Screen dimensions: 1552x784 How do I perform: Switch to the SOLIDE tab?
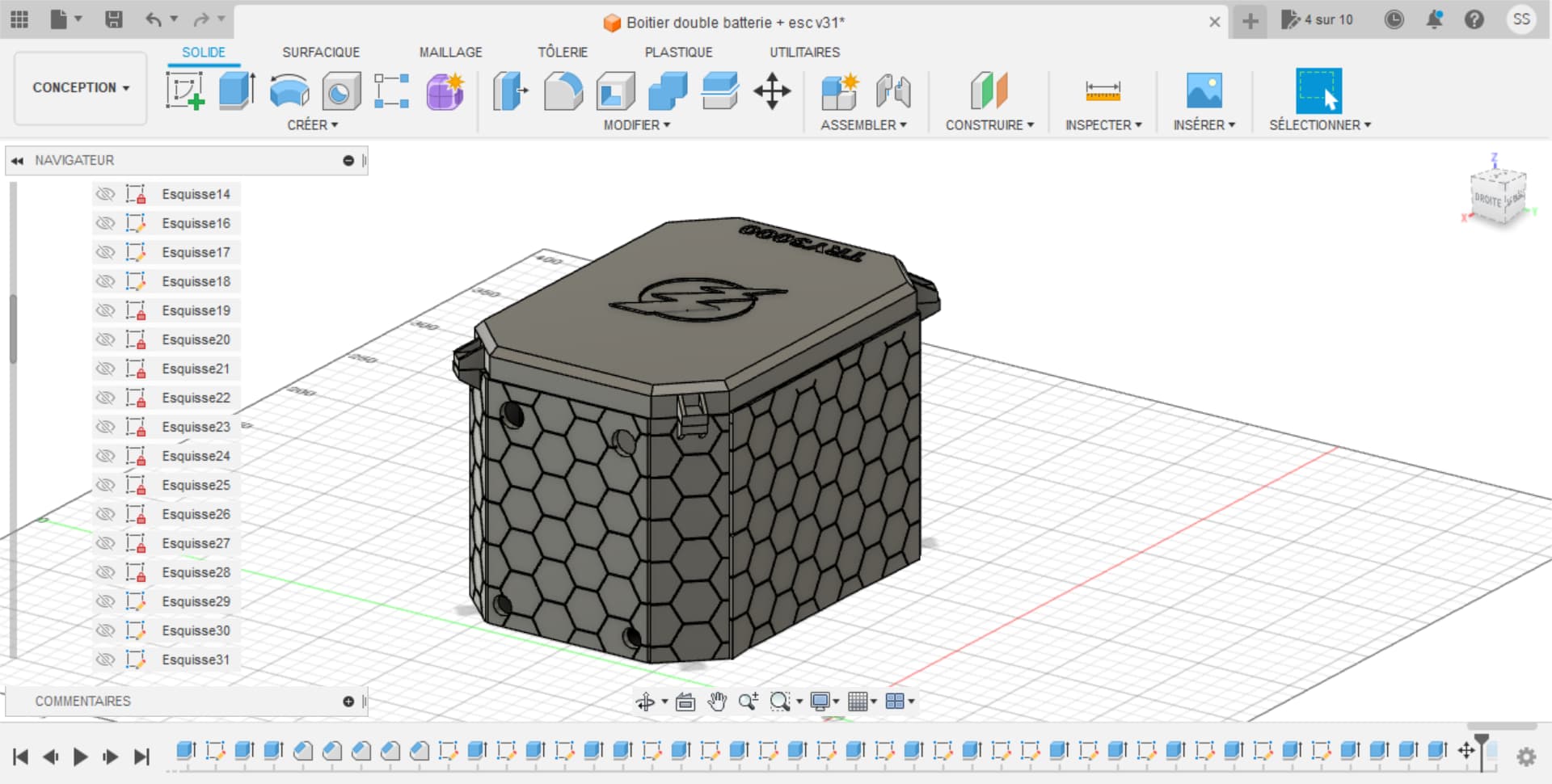point(204,52)
